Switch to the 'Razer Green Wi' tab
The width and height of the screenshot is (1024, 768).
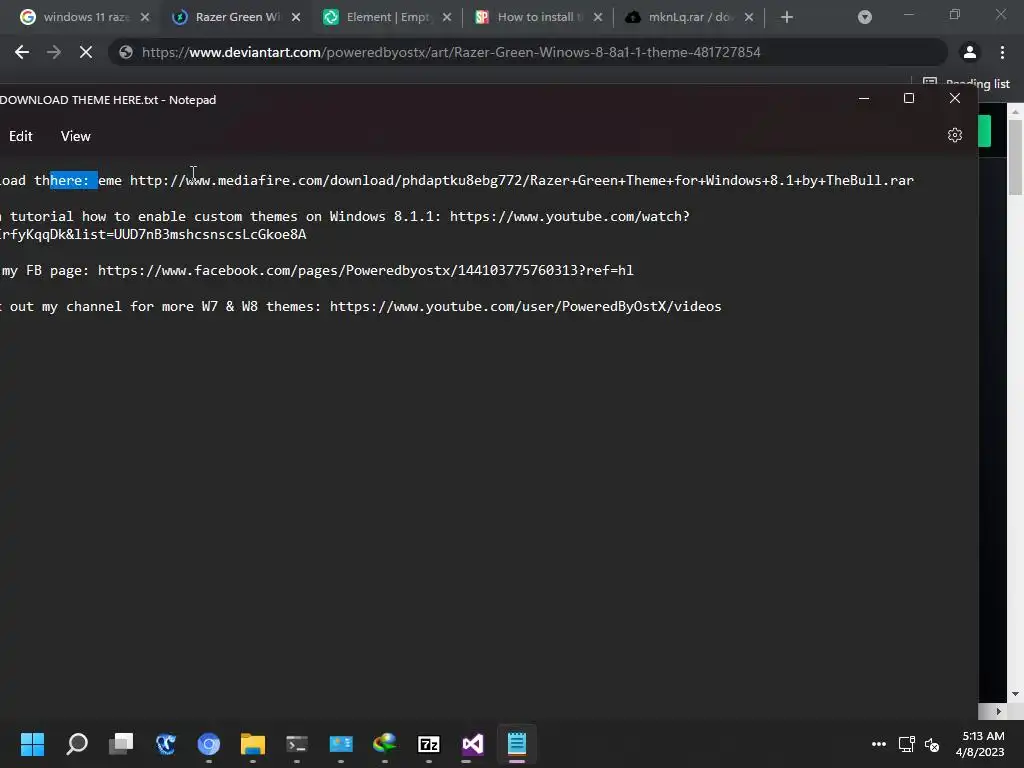click(x=237, y=17)
